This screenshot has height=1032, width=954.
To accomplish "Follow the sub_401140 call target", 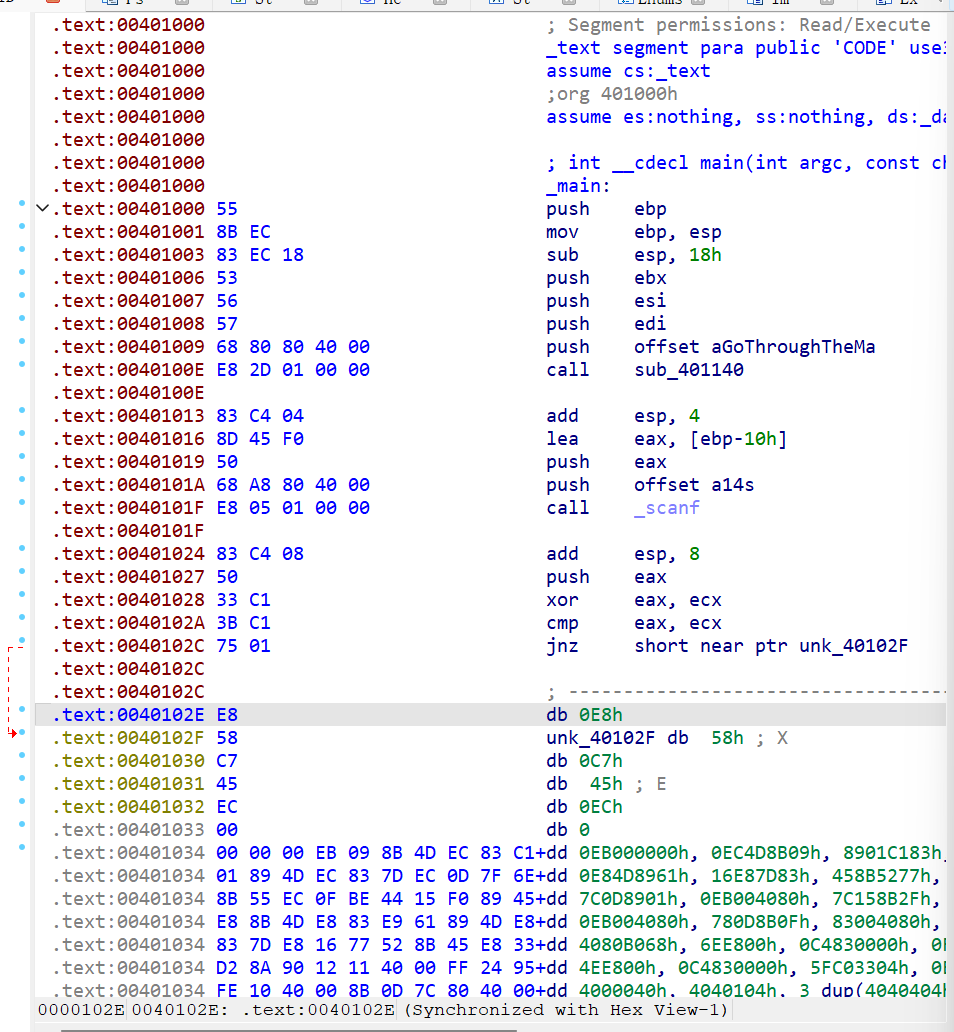I will [689, 370].
